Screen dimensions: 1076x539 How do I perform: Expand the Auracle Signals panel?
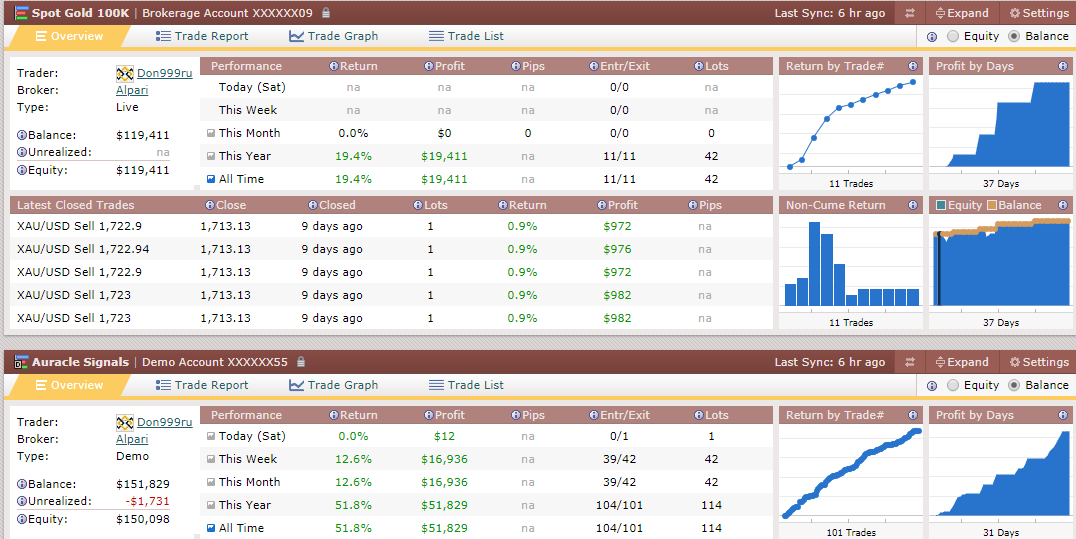pyautogui.click(x=962, y=362)
